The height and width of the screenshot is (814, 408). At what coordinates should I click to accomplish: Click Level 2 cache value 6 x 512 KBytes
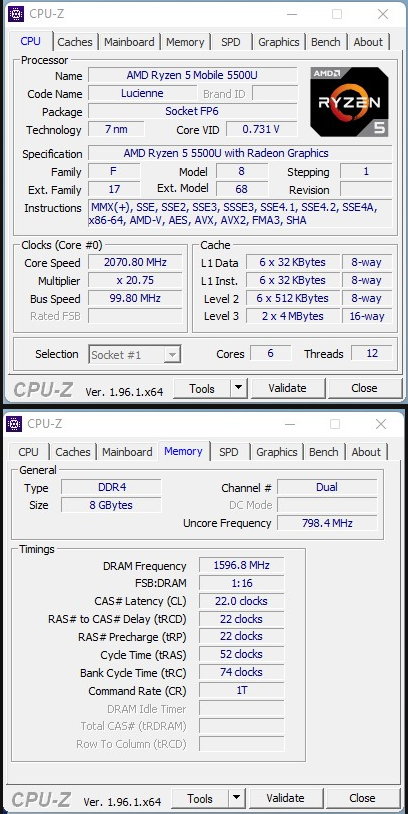293,299
